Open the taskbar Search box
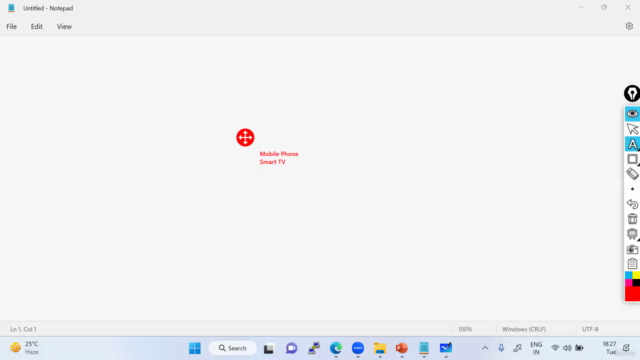The width and height of the screenshot is (640, 360). pos(233,348)
